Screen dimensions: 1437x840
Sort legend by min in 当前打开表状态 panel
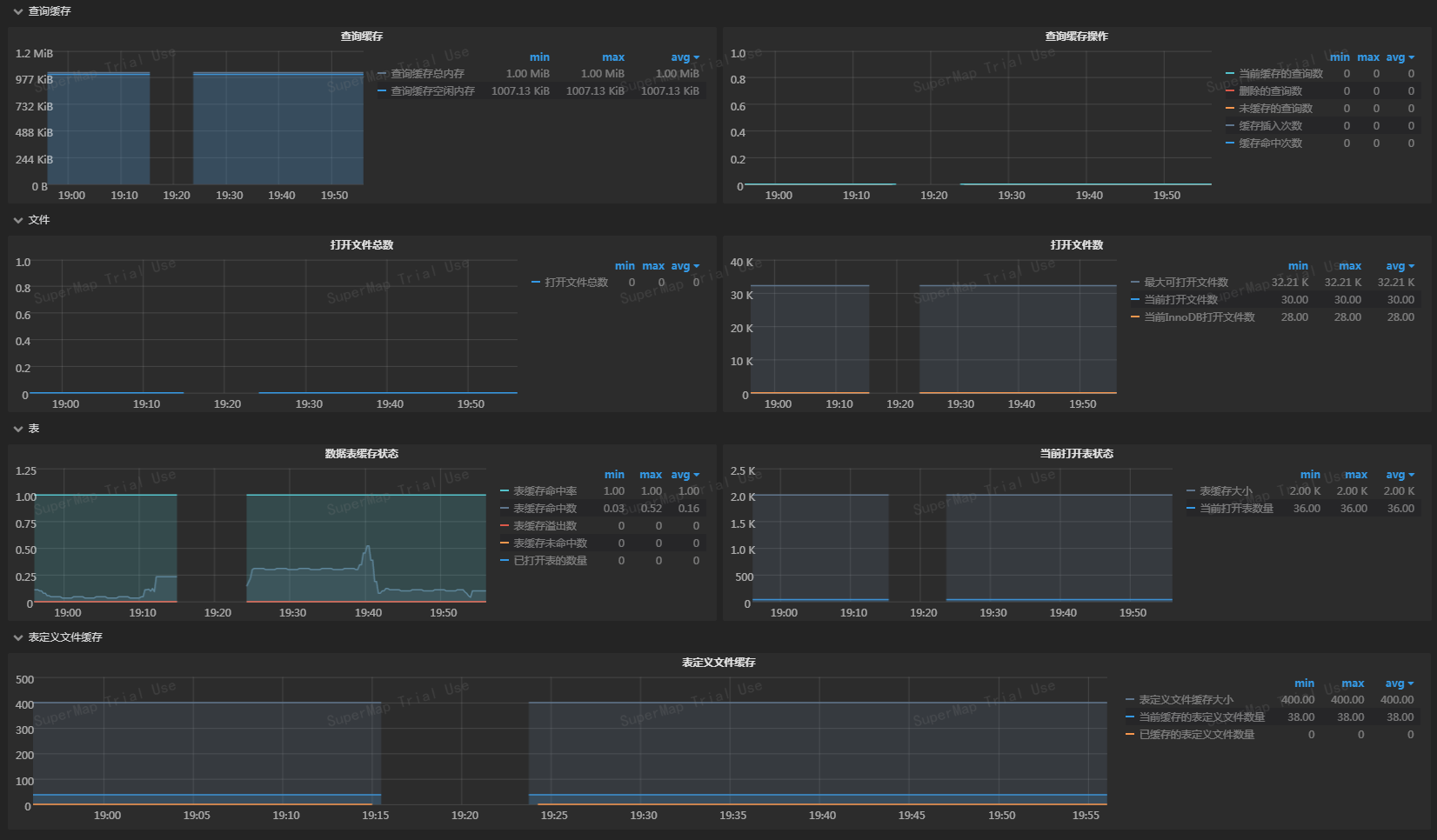(x=1310, y=474)
